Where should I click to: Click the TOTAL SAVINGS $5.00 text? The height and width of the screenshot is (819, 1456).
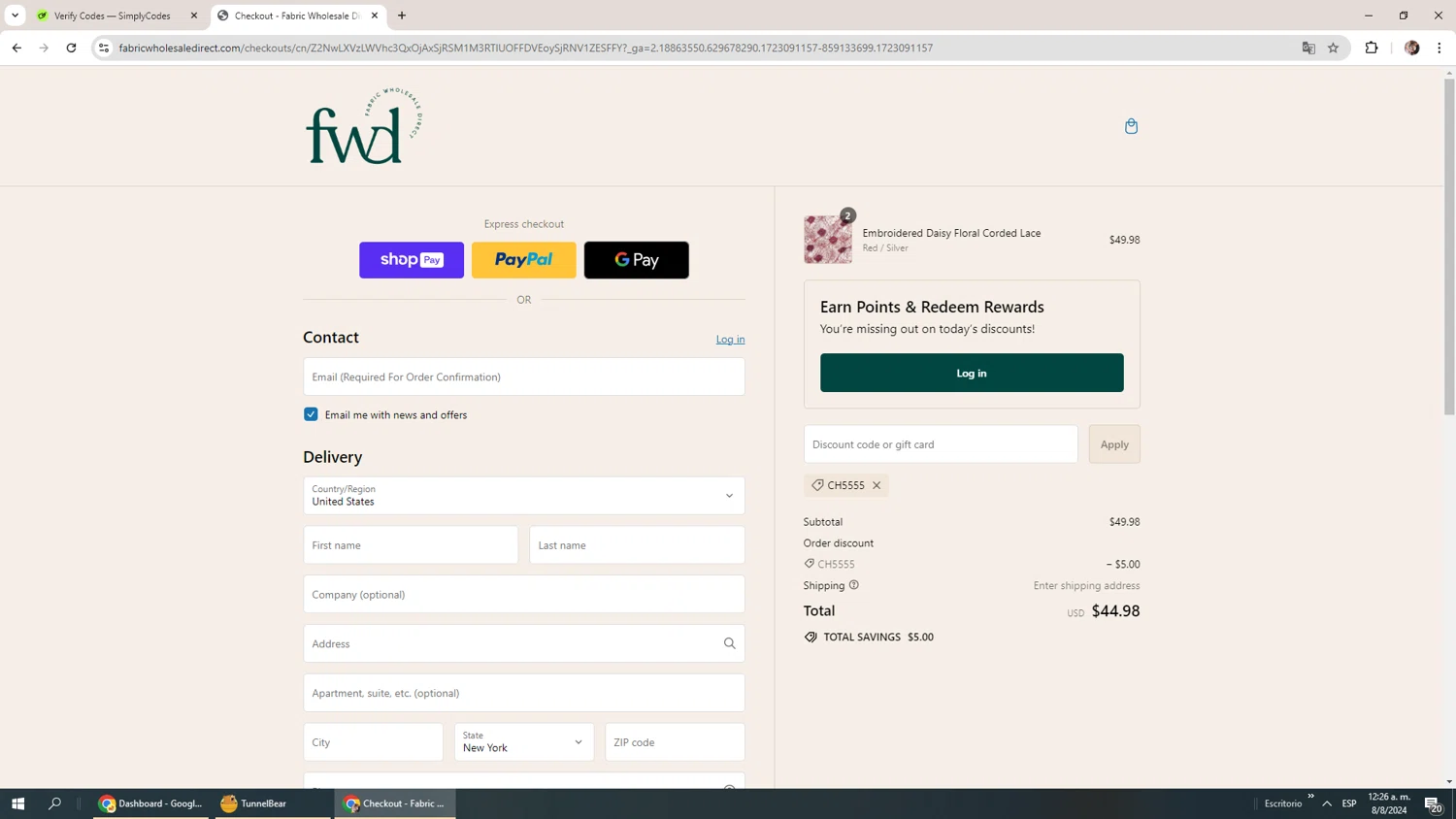[878, 638]
